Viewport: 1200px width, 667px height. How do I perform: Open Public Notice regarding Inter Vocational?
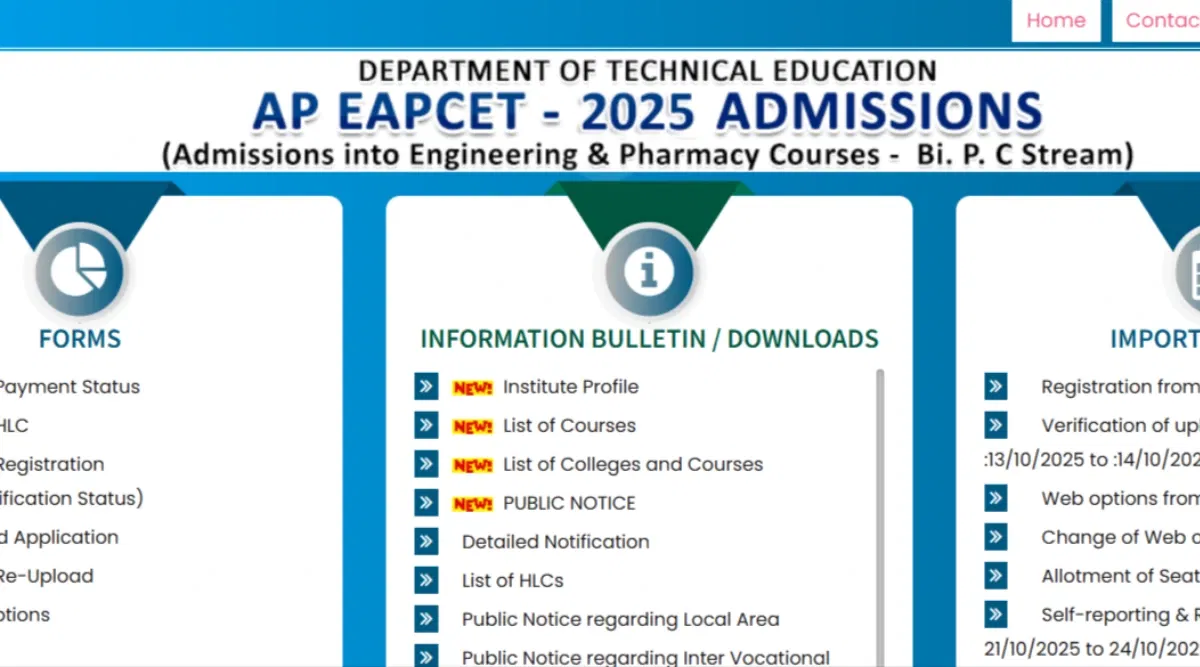[645, 657]
